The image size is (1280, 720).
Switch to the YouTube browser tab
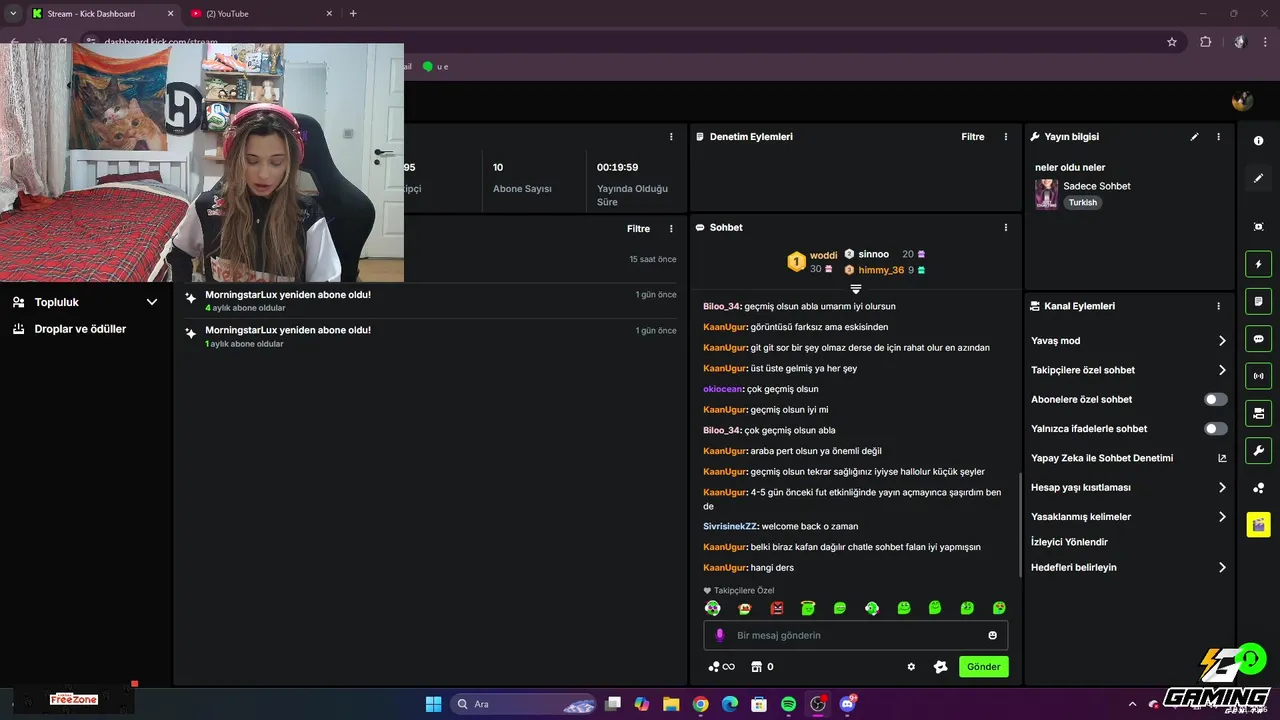point(260,14)
